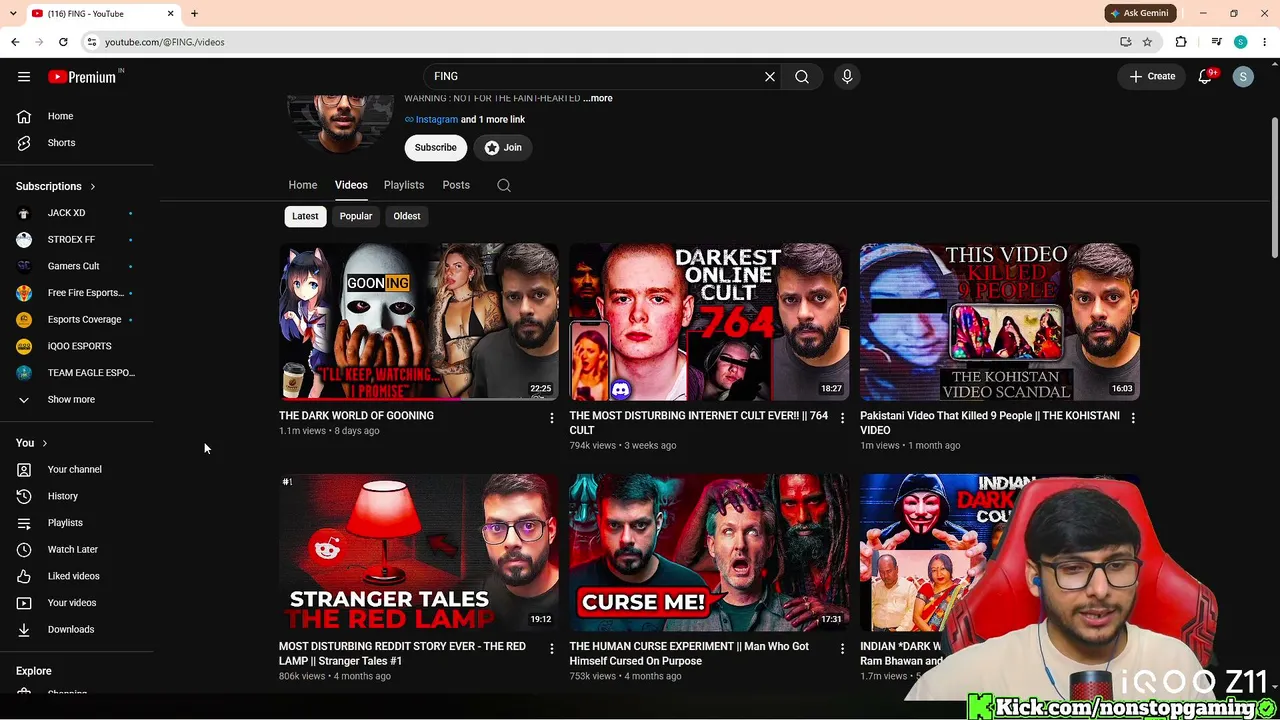Screen dimensions: 1280x720
Task: Switch to the Playlists tab
Action: coord(404,185)
